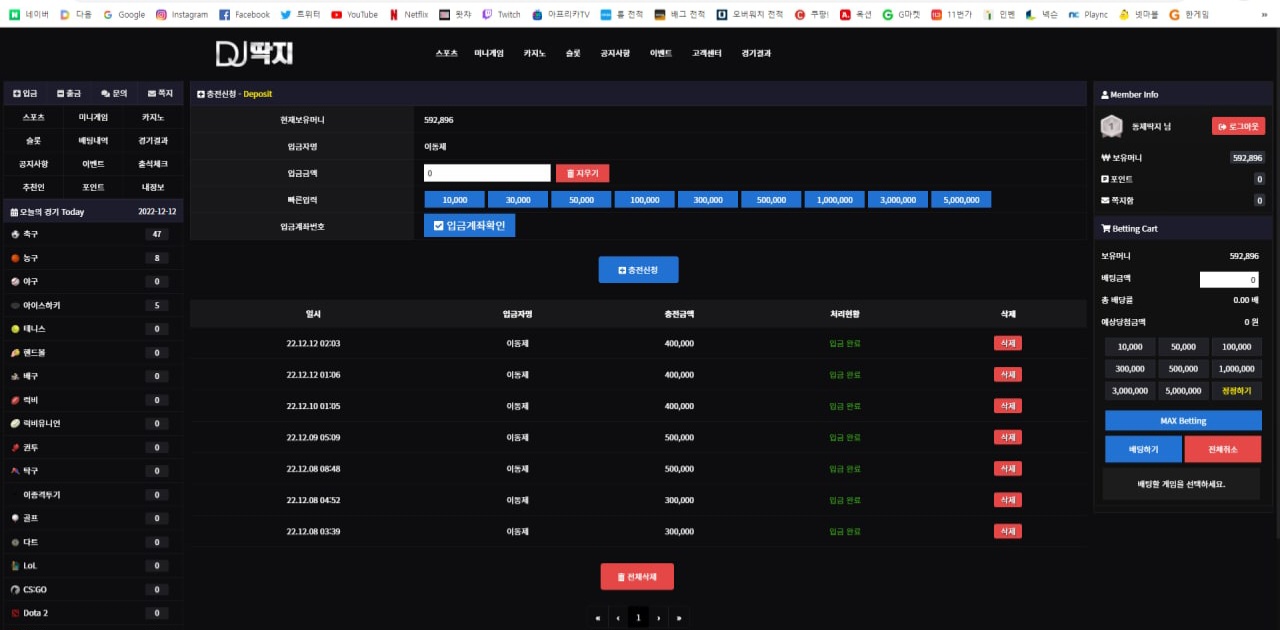The width and height of the screenshot is (1280, 630).
Task: Open the Naver bookmark
Action: point(28,15)
